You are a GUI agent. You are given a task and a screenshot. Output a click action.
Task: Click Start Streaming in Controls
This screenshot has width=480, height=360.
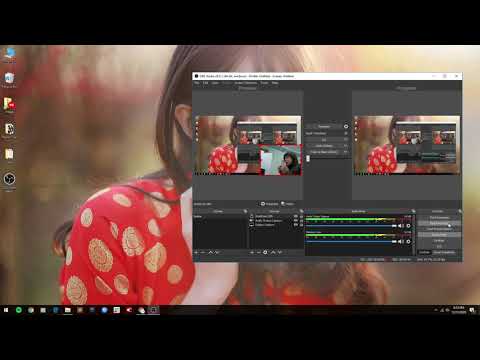pos(439,217)
